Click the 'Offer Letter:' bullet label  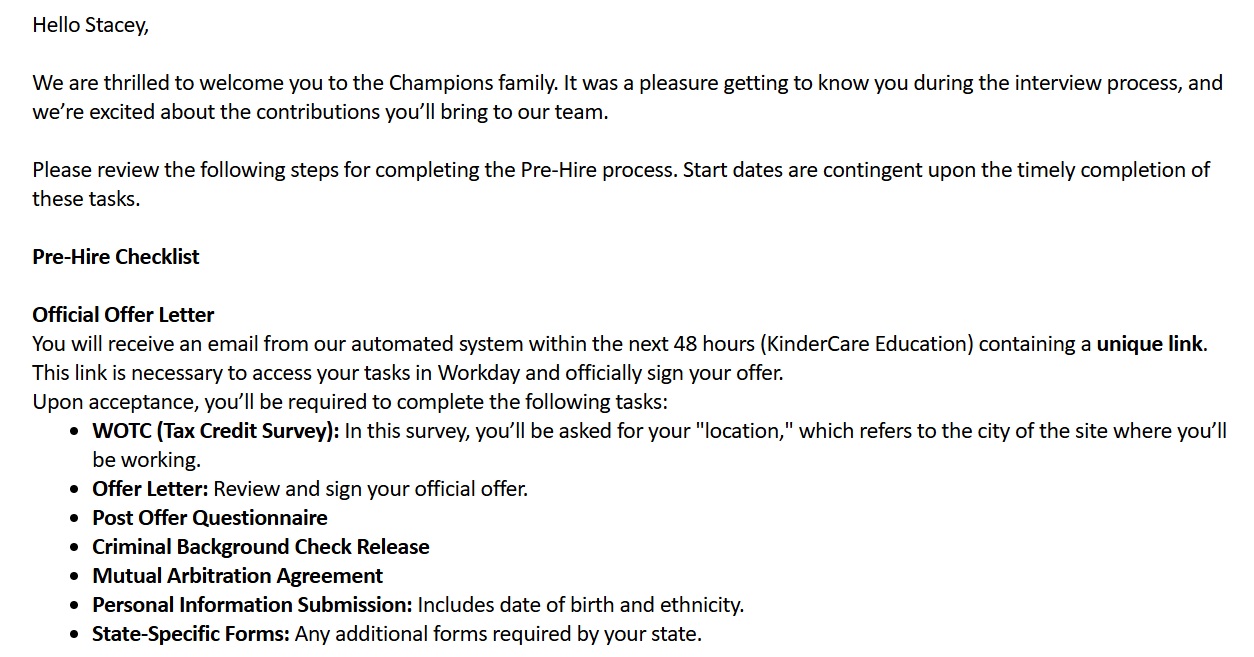(x=150, y=489)
